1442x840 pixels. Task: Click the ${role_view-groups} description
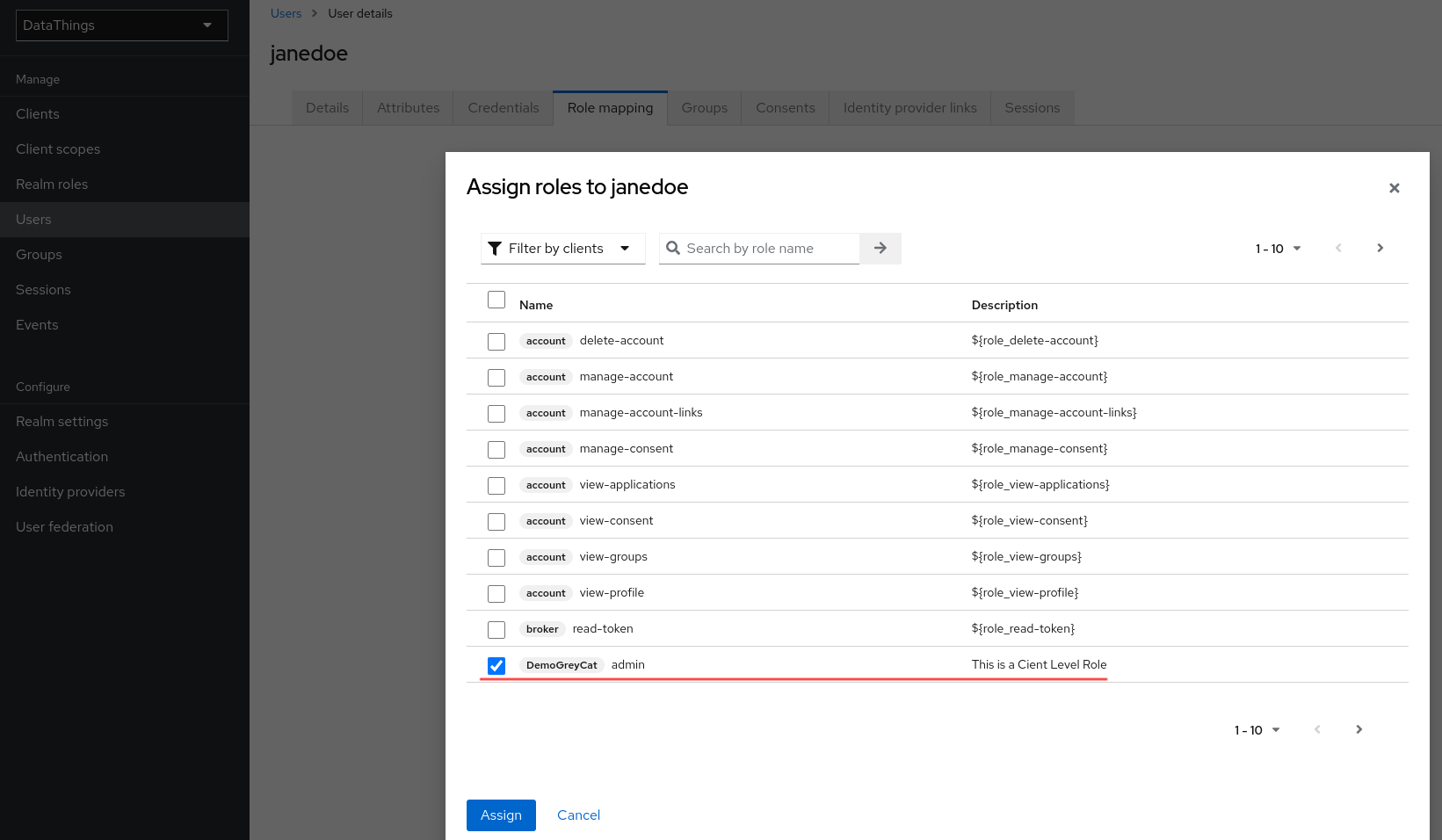[x=1026, y=557]
